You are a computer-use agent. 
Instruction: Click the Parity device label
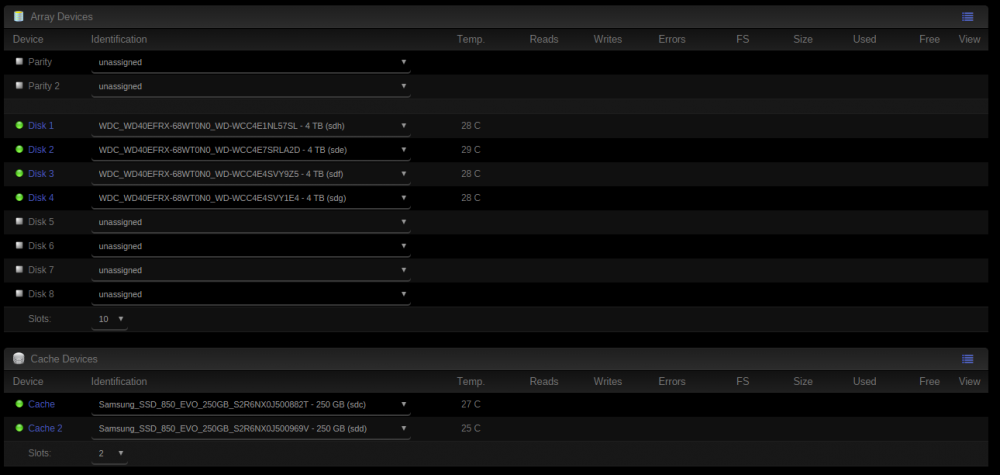pyautogui.click(x=40, y=62)
